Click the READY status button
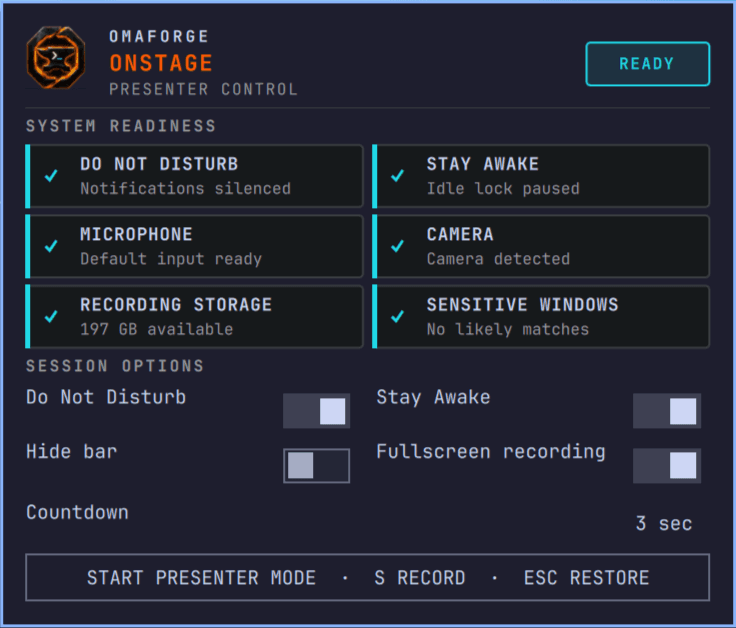 (647, 64)
